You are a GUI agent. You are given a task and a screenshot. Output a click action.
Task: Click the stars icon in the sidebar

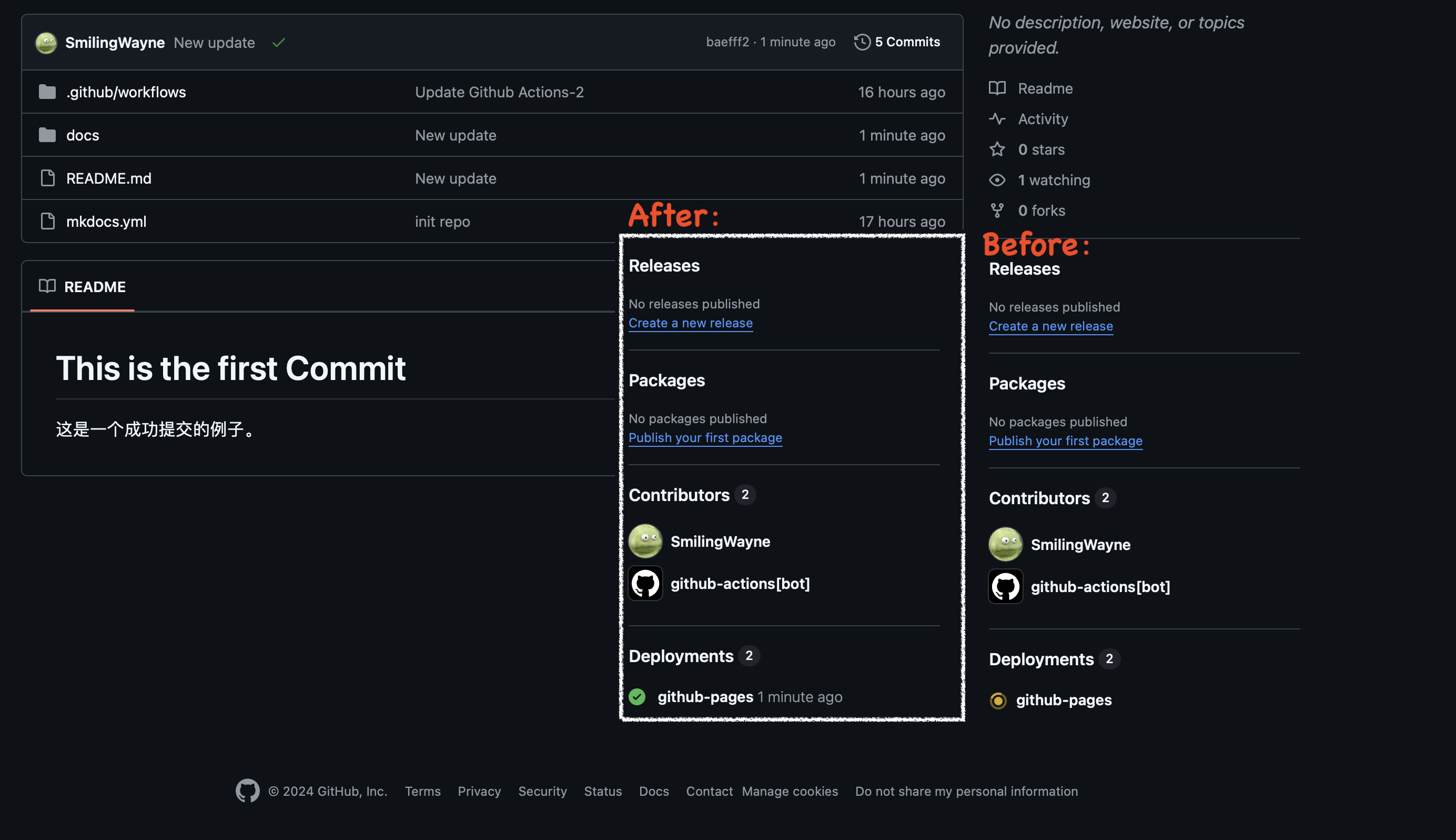pyautogui.click(x=997, y=149)
